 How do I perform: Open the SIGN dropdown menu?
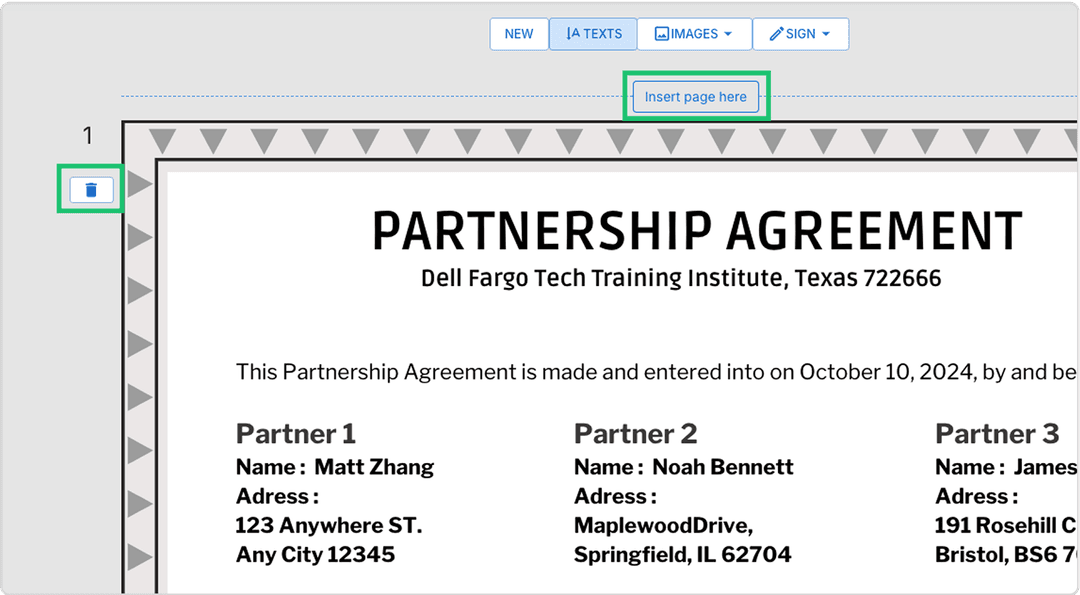pyautogui.click(x=800, y=34)
